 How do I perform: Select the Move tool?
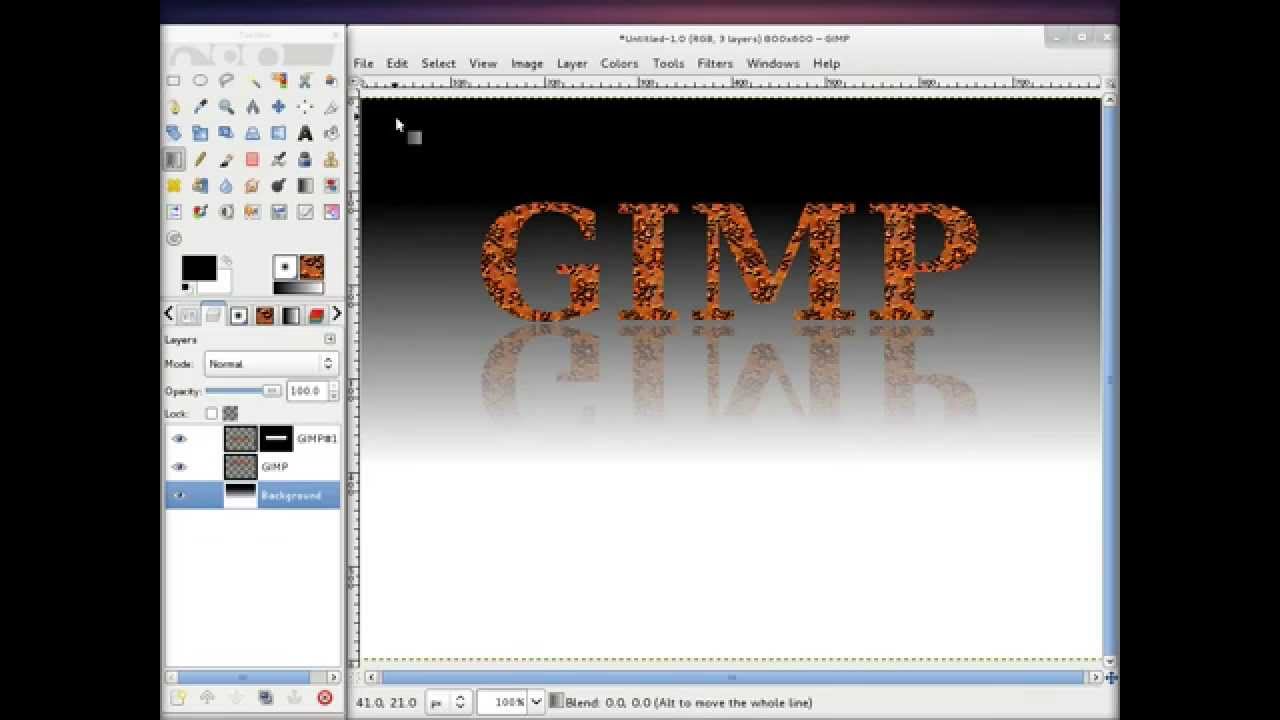pos(278,107)
